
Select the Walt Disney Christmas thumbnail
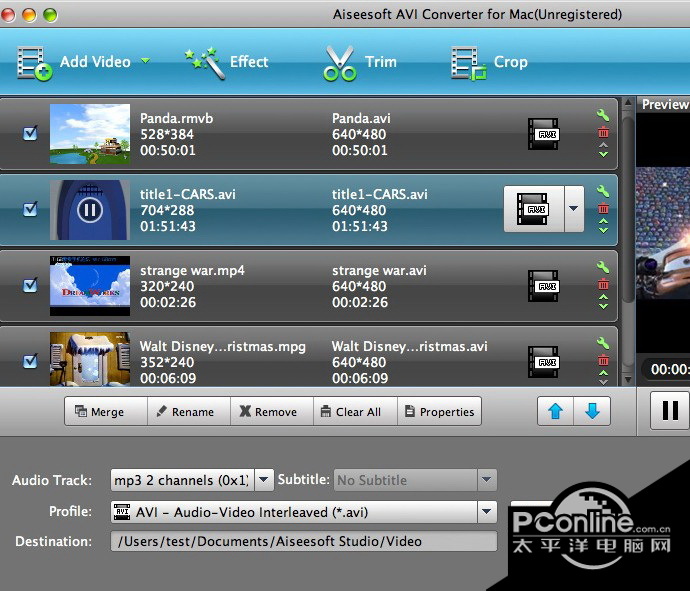(x=90, y=359)
